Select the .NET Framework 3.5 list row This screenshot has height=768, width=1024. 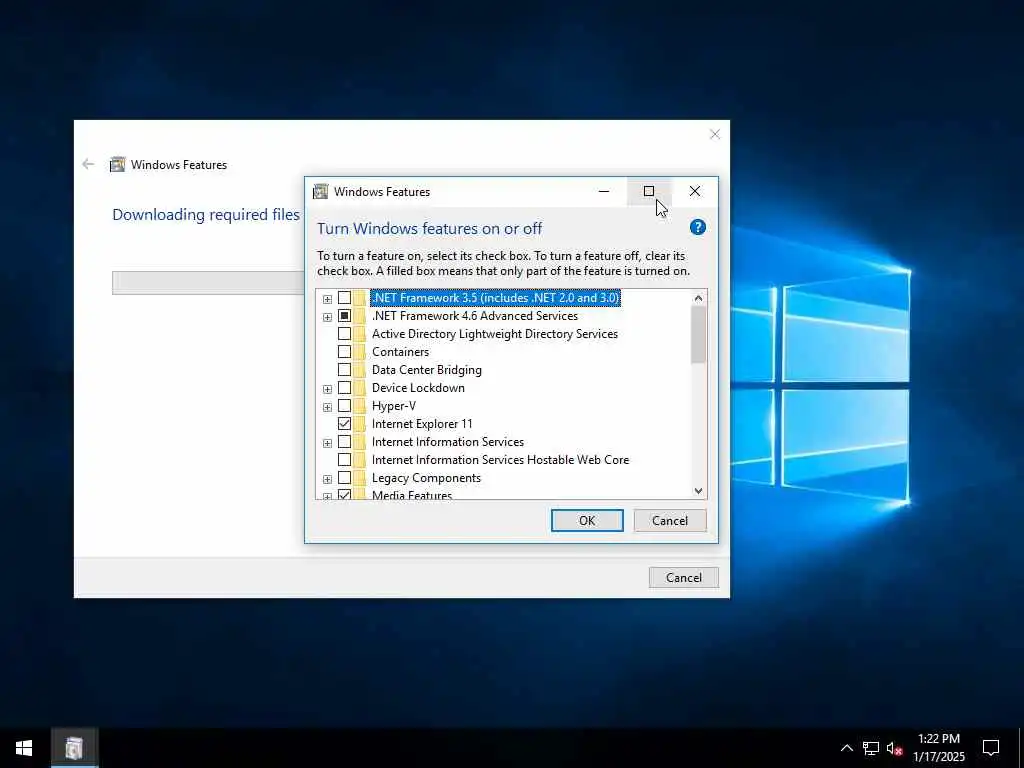(x=496, y=298)
